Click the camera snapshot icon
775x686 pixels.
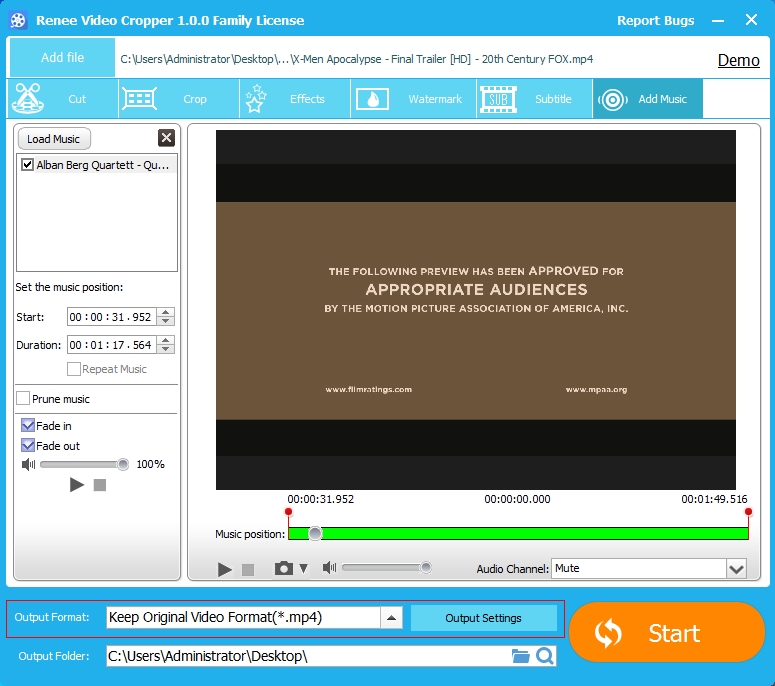point(284,568)
